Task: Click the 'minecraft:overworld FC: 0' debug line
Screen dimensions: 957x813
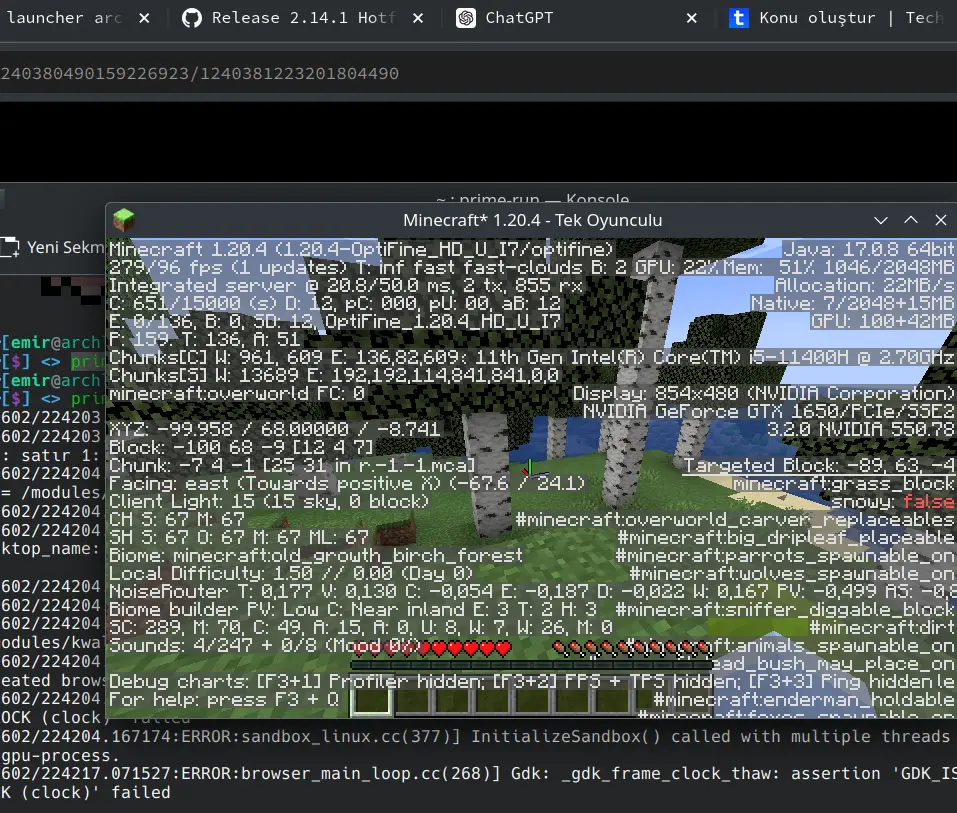Action: pyautogui.click(x=237, y=393)
